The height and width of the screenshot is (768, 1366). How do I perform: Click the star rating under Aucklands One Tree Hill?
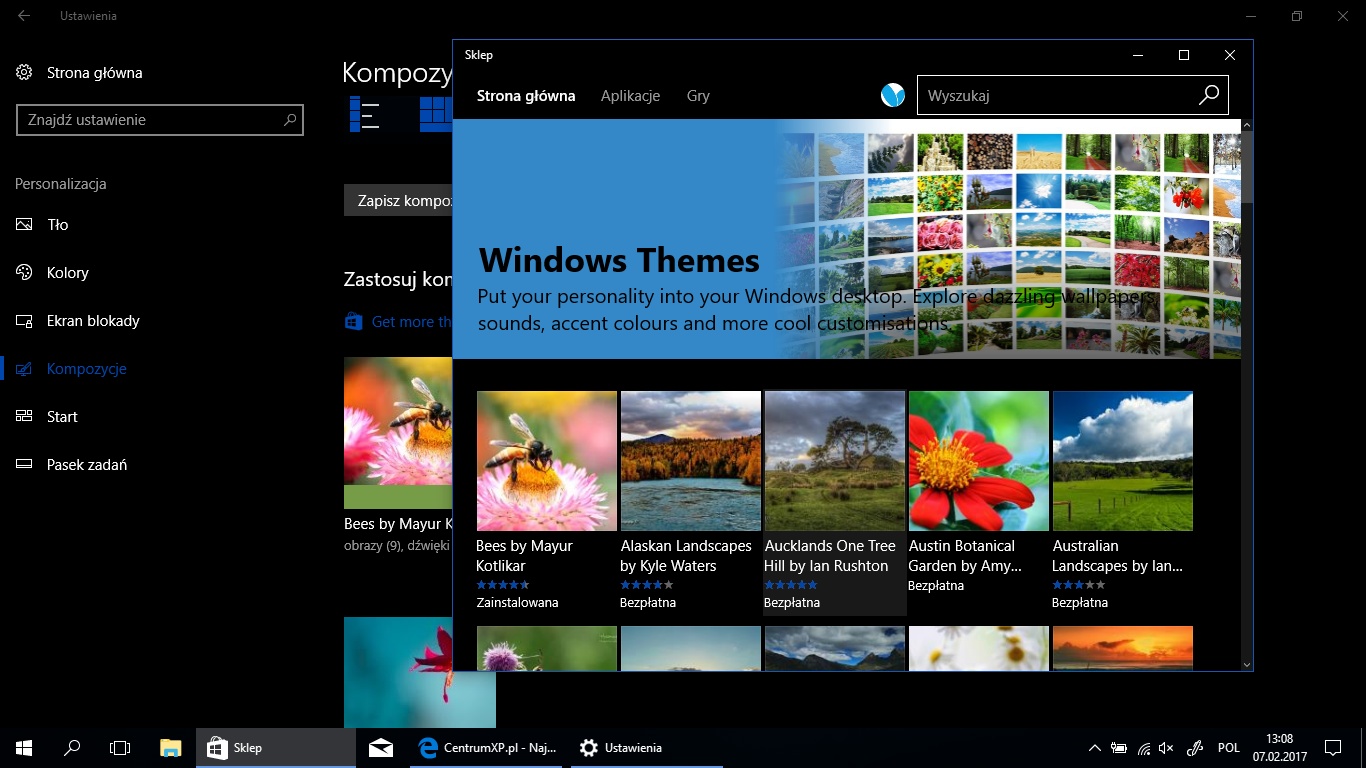(791, 585)
